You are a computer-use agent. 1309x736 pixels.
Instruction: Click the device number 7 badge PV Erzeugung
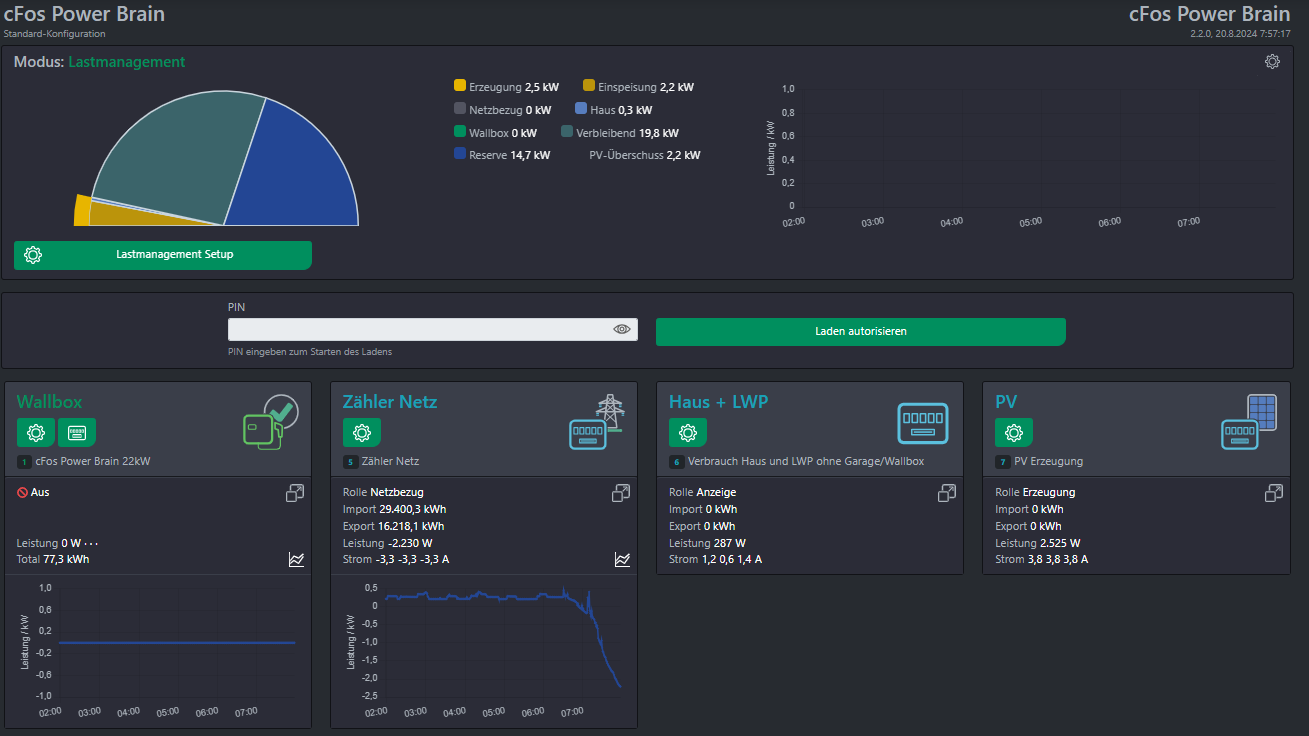point(1002,462)
